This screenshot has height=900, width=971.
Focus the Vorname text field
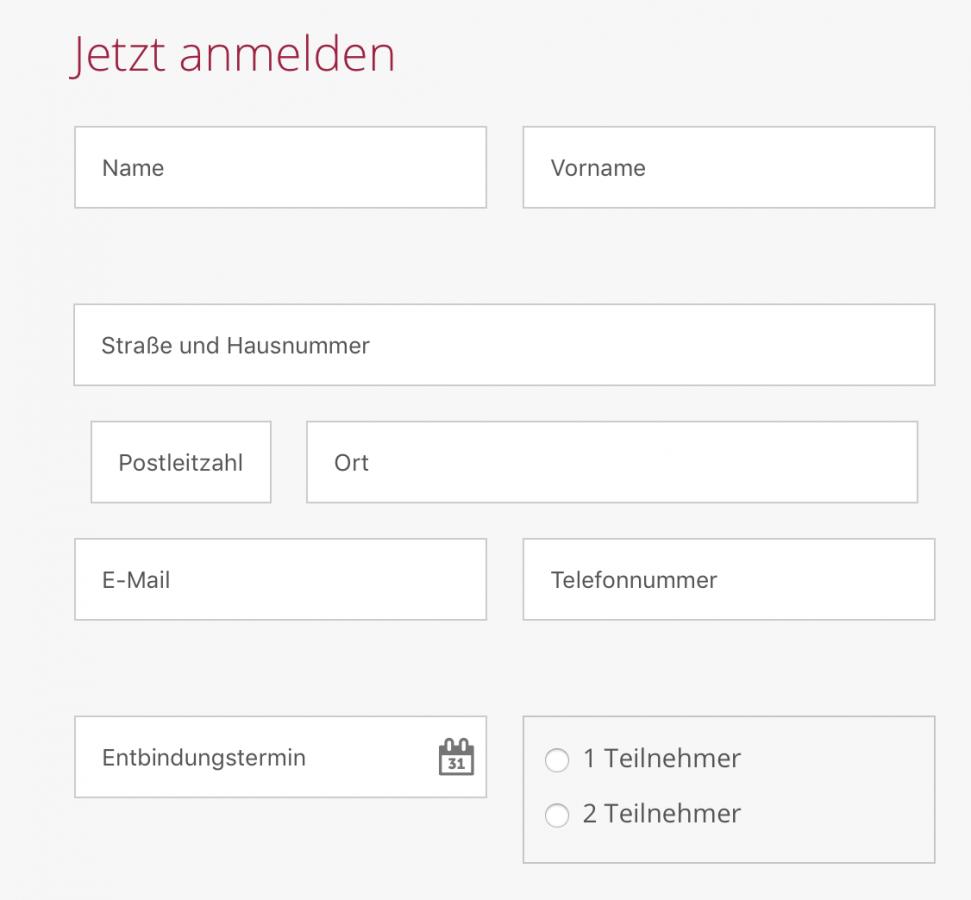728,167
